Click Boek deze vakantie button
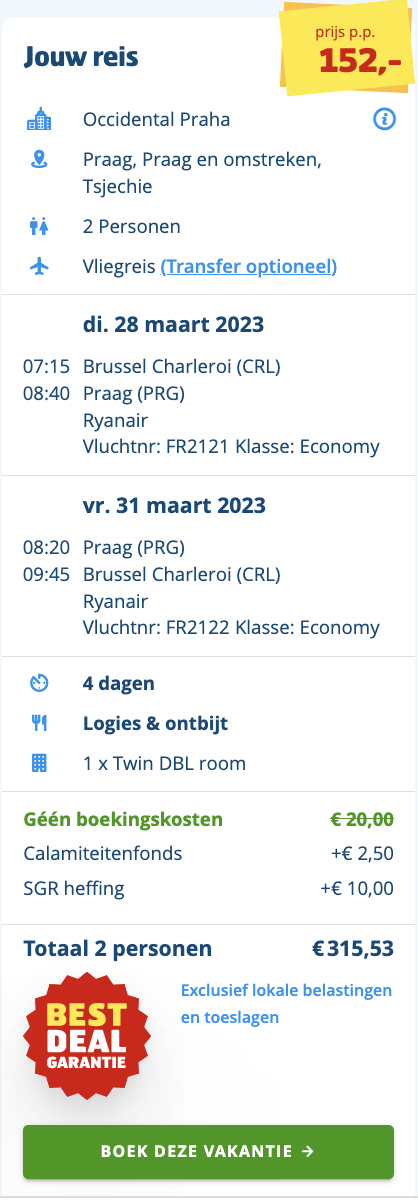Viewport: 418px width, 1200px height. [209, 1151]
